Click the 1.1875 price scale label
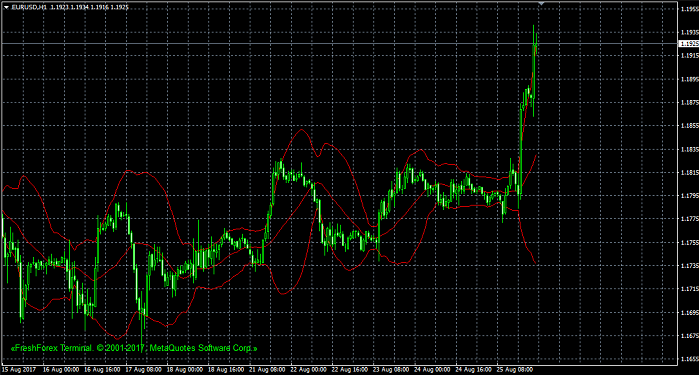This screenshot has width=699, height=375. 690,103
